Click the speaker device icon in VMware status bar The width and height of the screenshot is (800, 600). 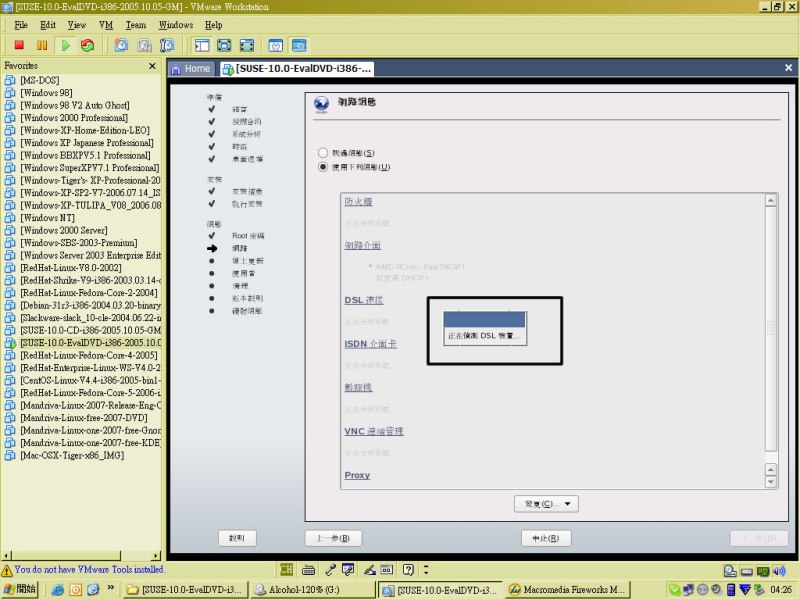pyautogui.click(x=779, y=571)
